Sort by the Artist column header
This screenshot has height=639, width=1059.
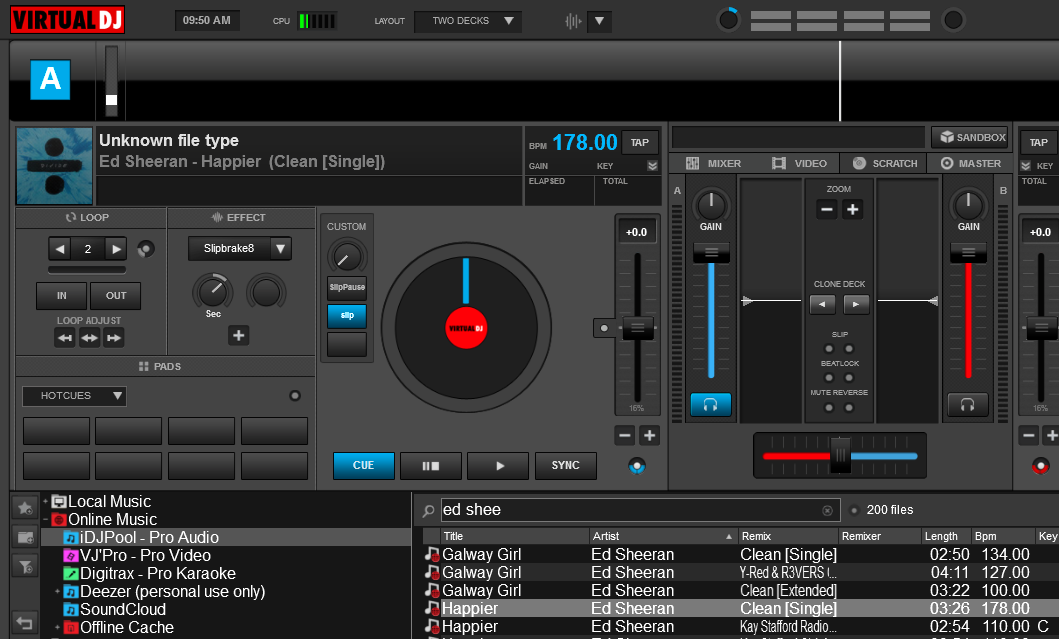(x=663, y=536)
